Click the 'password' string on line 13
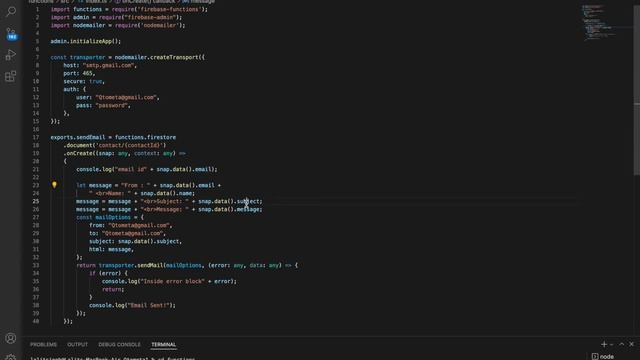The width and height of the screenshot is (640, 360). 112,105
